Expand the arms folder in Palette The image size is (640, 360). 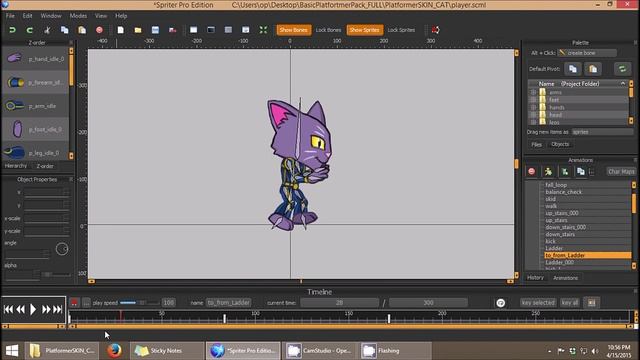[533, 93]
